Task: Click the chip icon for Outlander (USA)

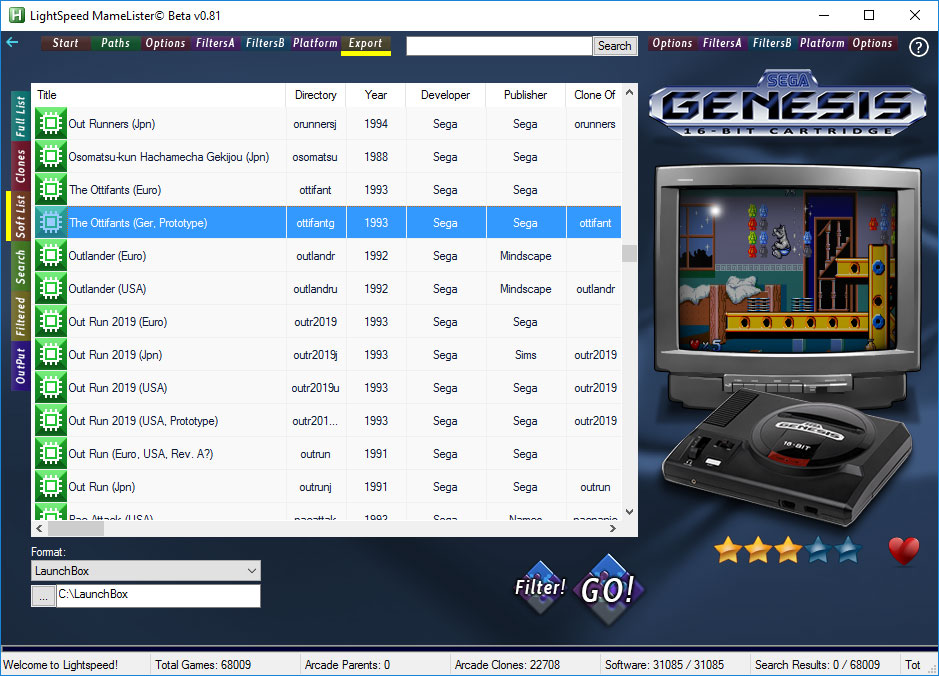Action: 51,288
